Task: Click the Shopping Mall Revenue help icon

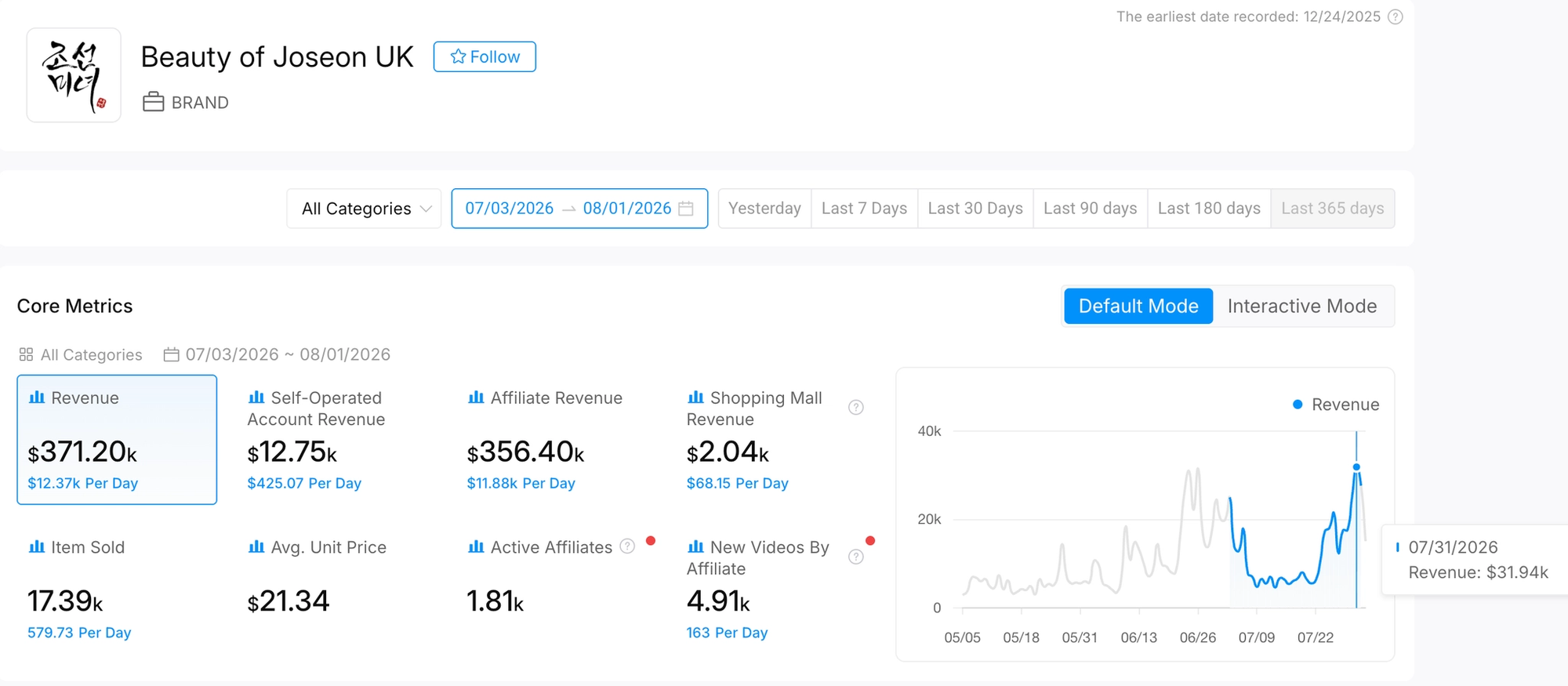Action: tap(856, 407)
